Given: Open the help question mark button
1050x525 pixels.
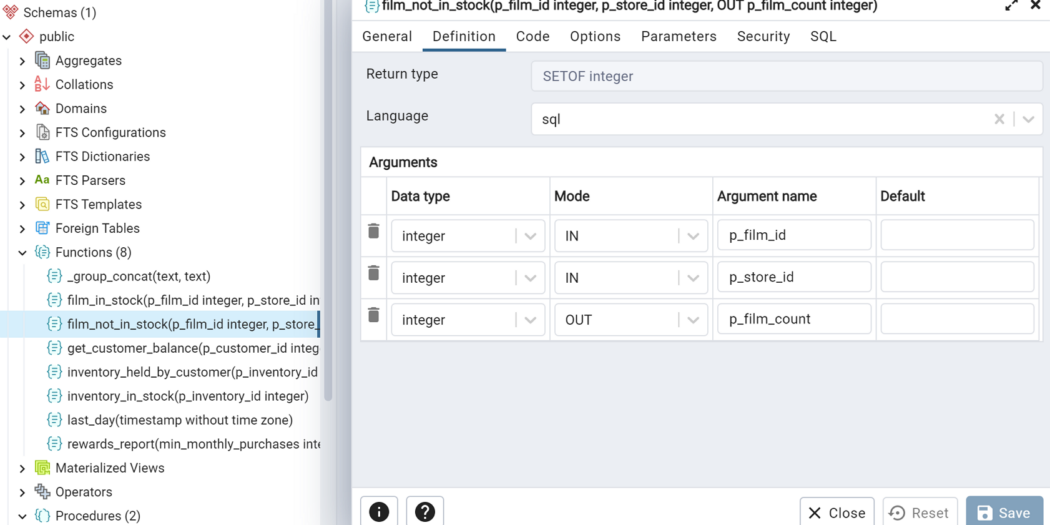Looking at the screenshot, I should [425, 512].
